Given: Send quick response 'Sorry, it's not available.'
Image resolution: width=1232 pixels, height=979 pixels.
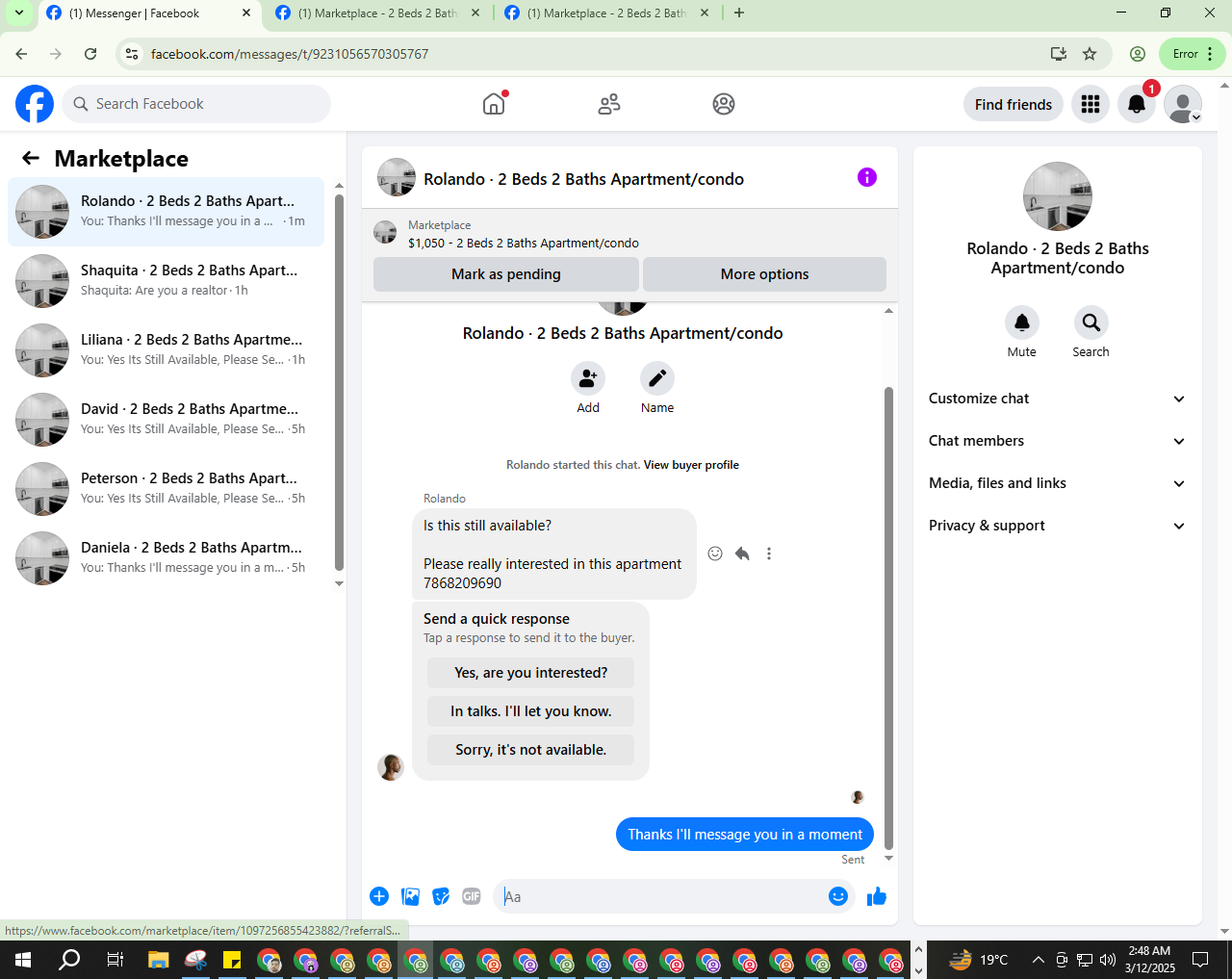Looking at the screenshot, I should pos(531,750).
